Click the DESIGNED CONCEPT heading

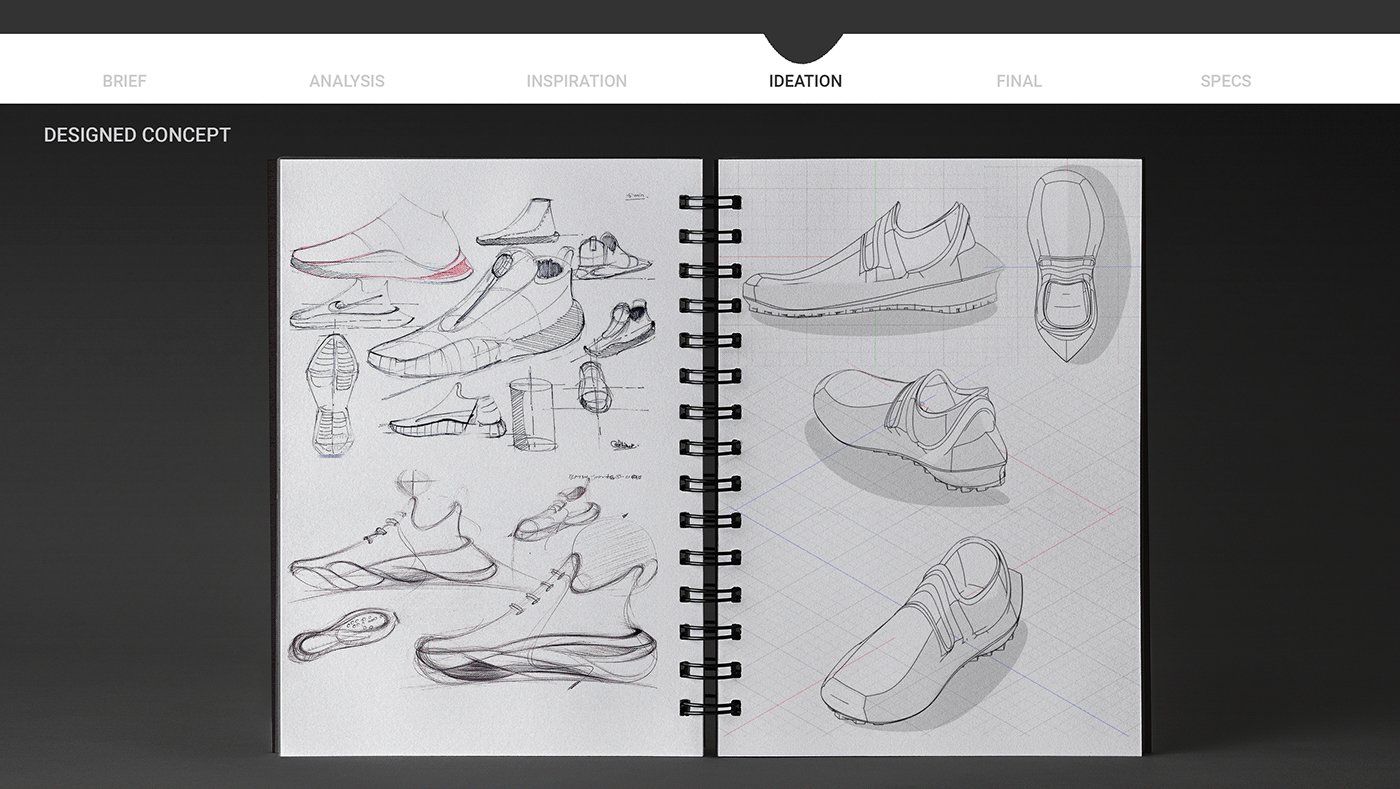[137, 135]
